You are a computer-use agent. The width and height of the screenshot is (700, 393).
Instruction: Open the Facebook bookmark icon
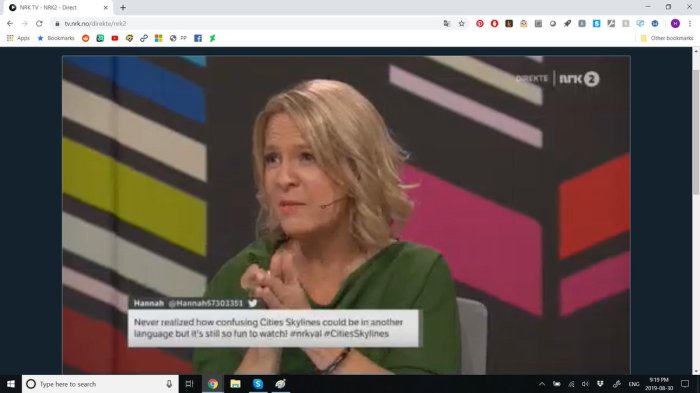coord(198,38)
